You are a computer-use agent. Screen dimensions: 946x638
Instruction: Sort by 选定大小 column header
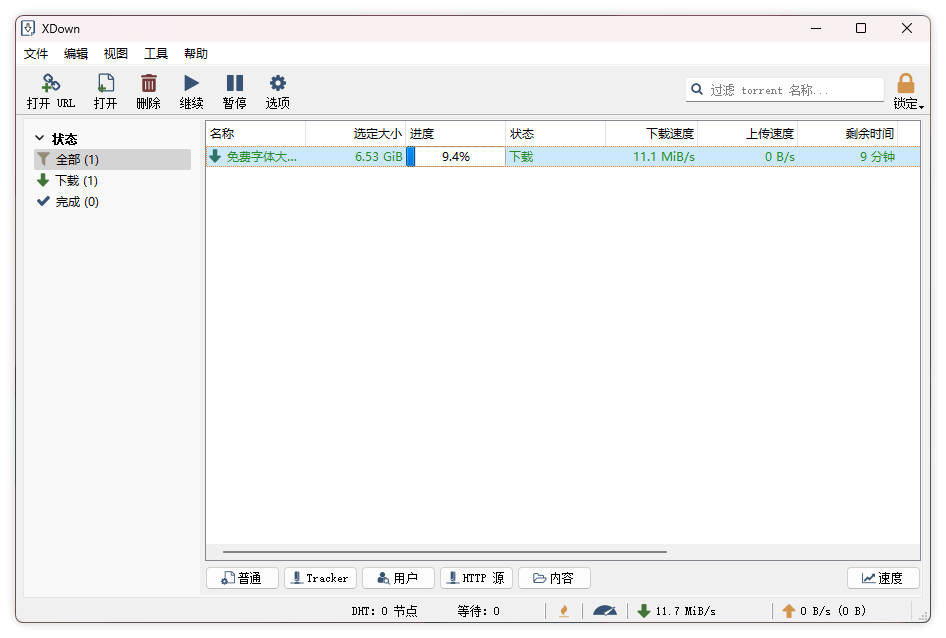[355, 133]
